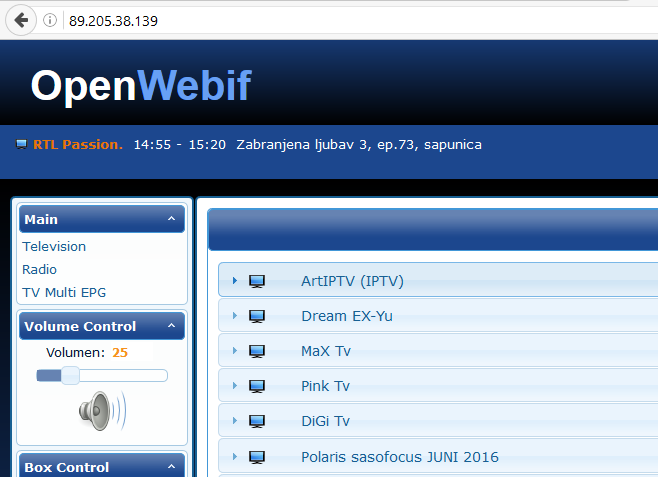658x477 pixels.
Task: Collapse the Box Control panel chevron
Action: click(171, 467)
